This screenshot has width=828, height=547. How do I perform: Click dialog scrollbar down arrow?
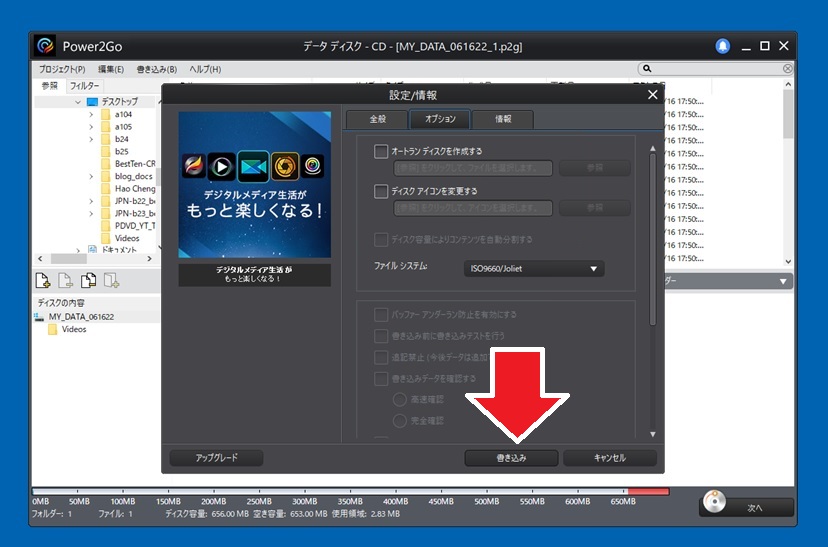pos(653,434)
